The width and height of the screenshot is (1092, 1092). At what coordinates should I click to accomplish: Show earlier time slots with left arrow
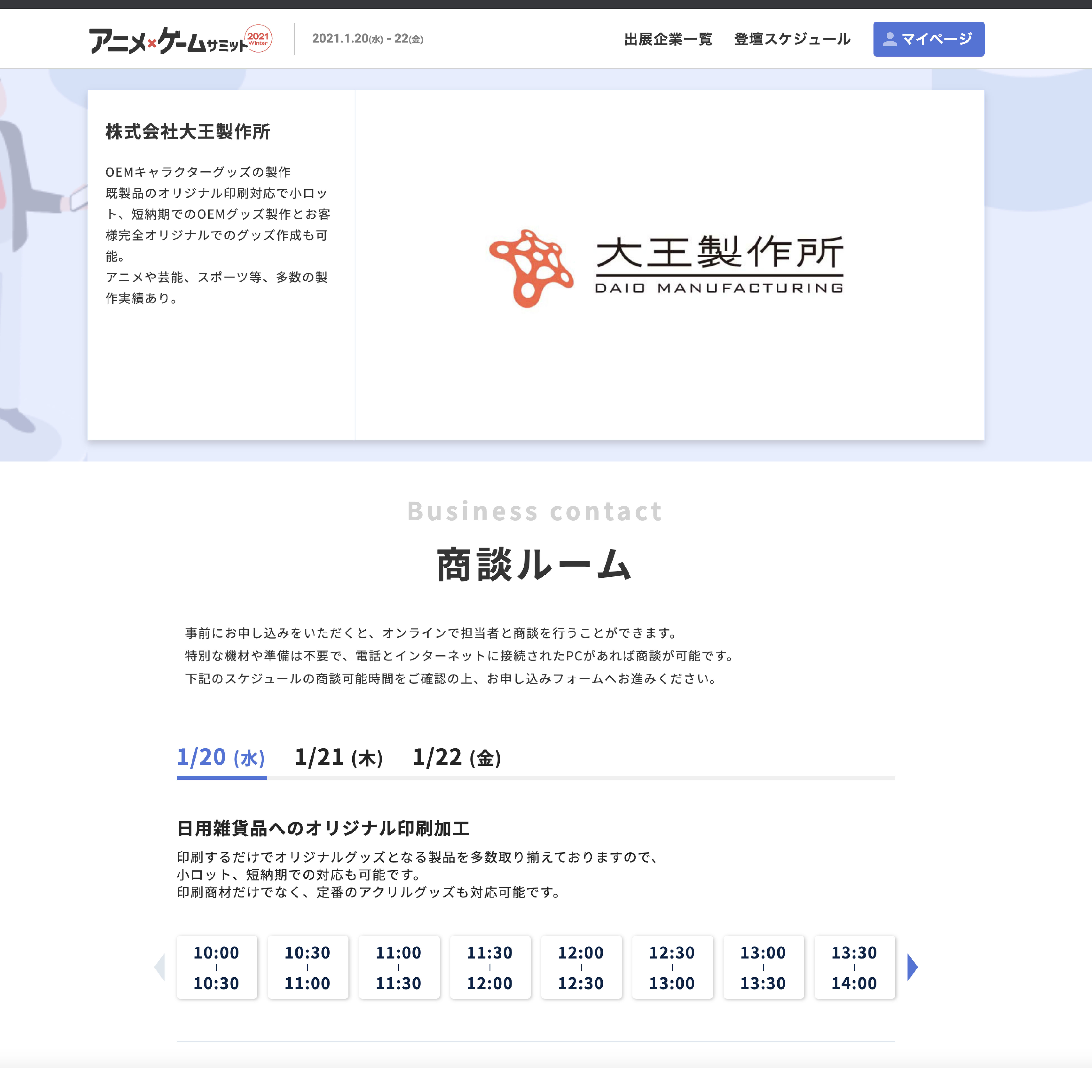159,967
